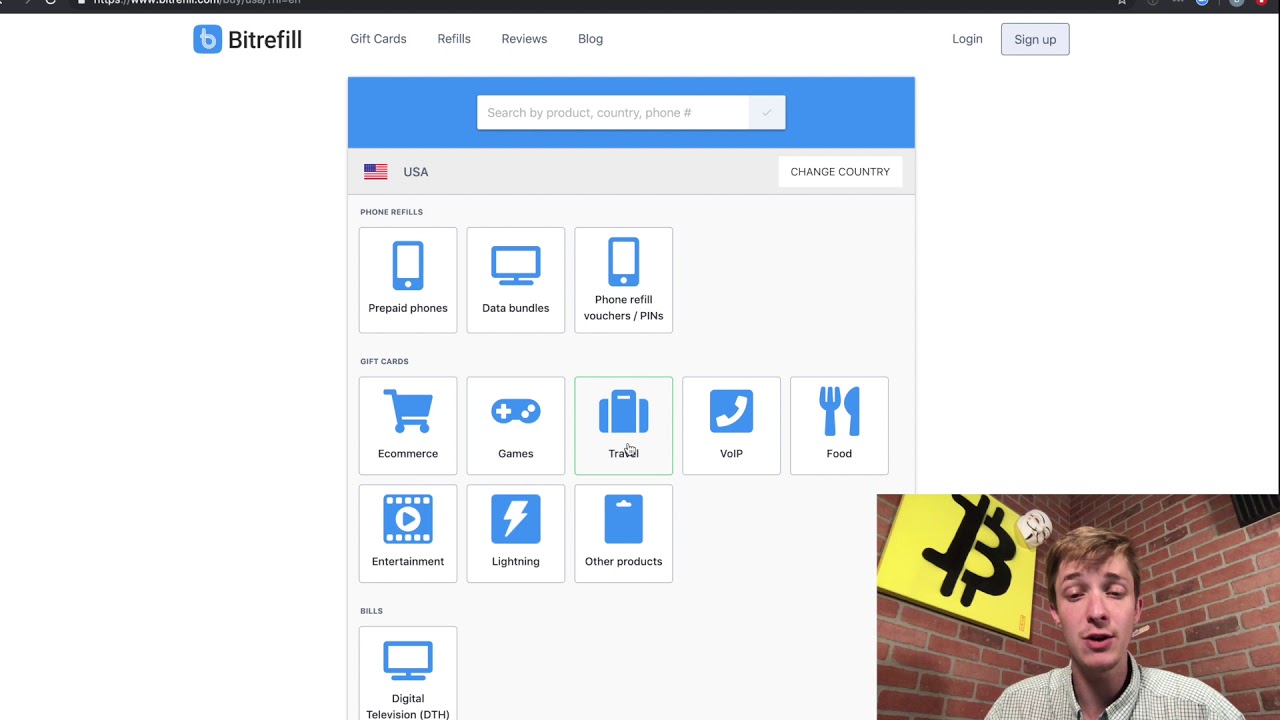Open Data bundles category
This screenshot has width=1280, height=720.
515,280
